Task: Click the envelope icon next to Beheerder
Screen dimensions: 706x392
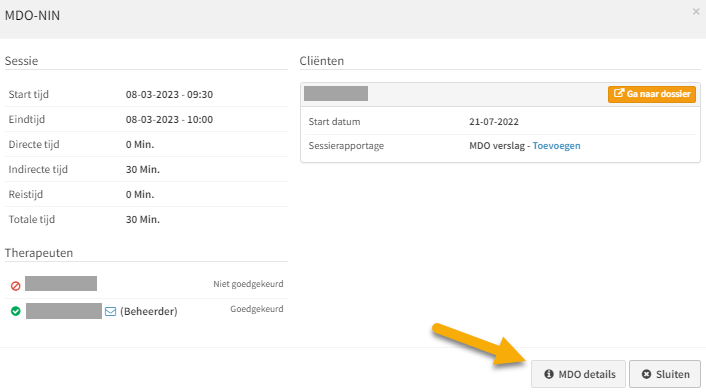Action: pyautogui.click(x=110, y=311)
